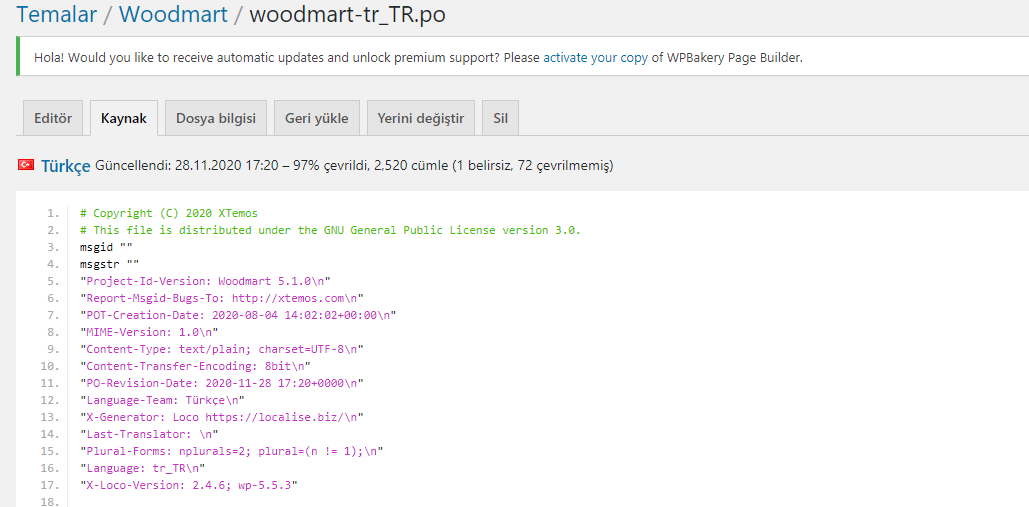Open the Dosya bilgisi tab
The width and height of the screenshot is (1029, 507).
pos(216,119)
